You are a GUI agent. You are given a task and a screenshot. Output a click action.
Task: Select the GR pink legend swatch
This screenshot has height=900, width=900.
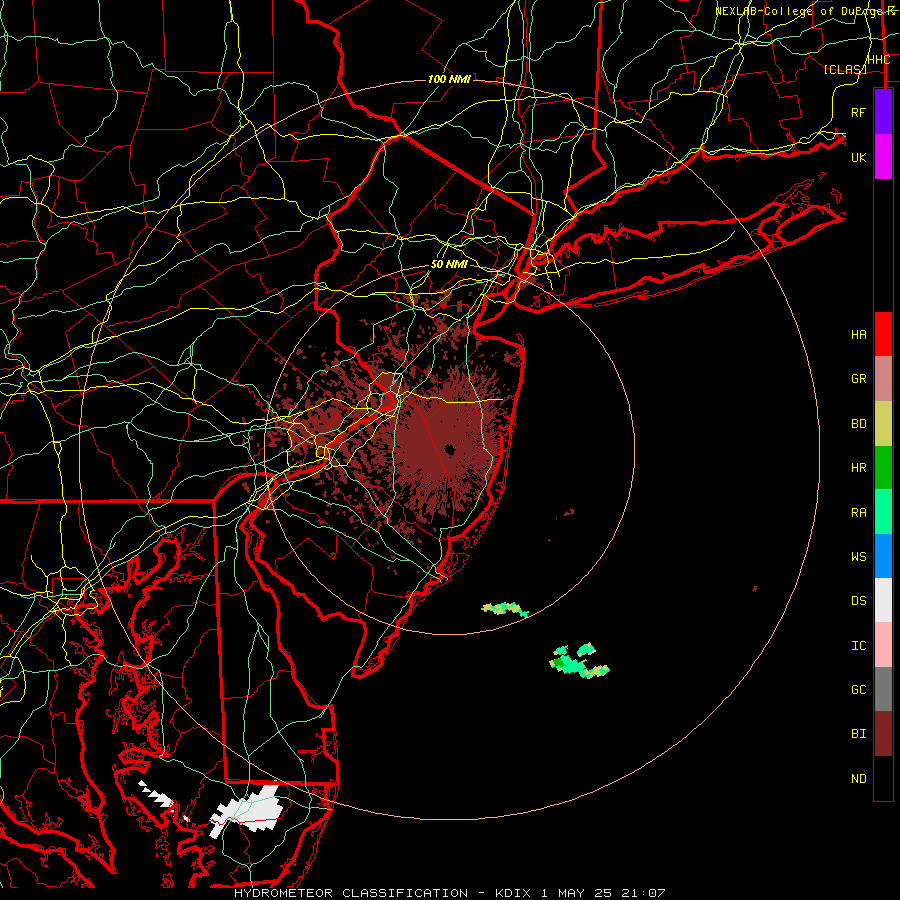(x=883, y=378)
